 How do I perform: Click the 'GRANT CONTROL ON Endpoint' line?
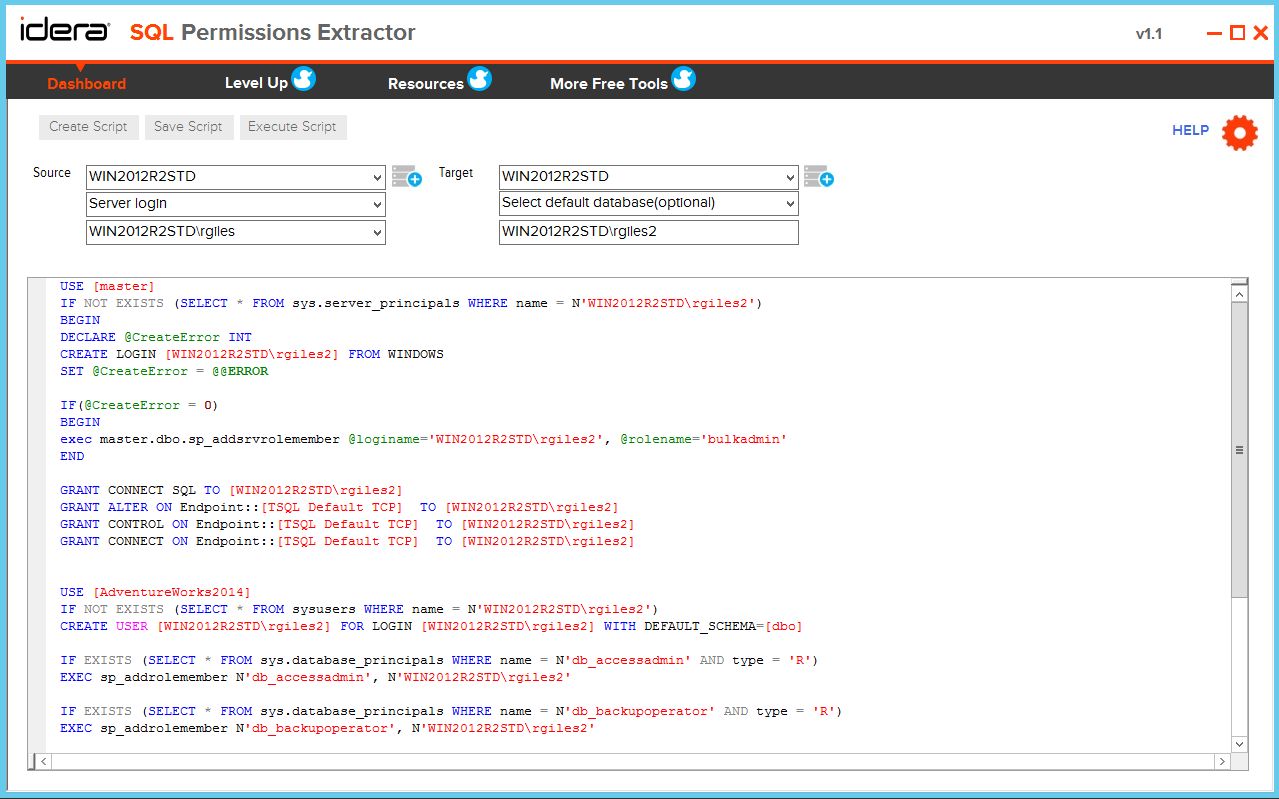(x=347, y=524)
